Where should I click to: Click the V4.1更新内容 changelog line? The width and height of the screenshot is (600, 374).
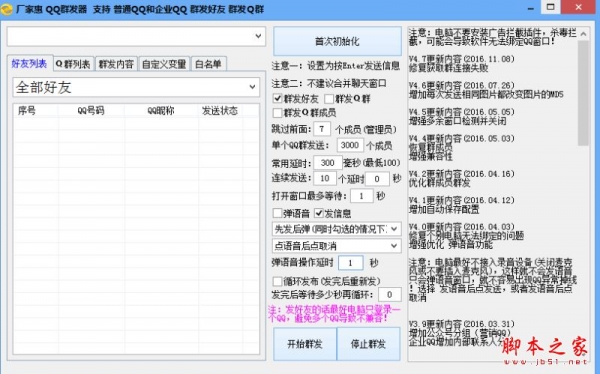pyautogui.click(x=461, y=201)
